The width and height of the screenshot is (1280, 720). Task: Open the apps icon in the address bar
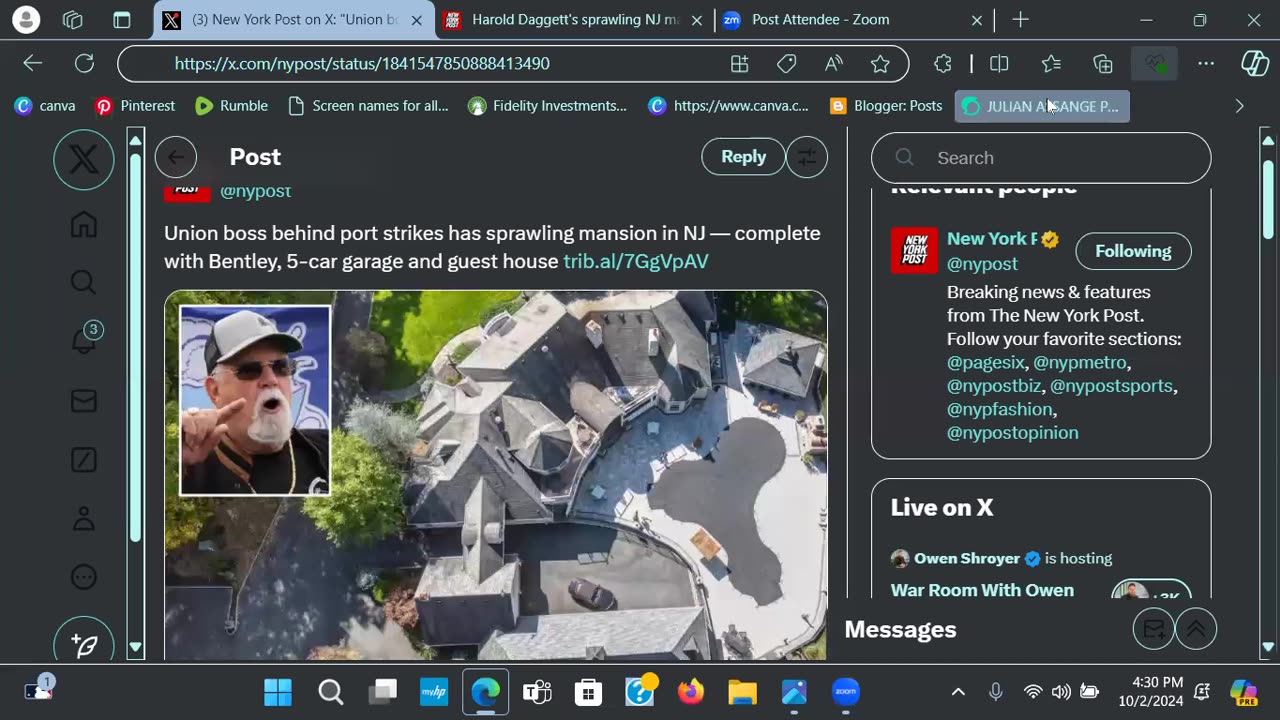pyautogui.click(x=740, y=64)
